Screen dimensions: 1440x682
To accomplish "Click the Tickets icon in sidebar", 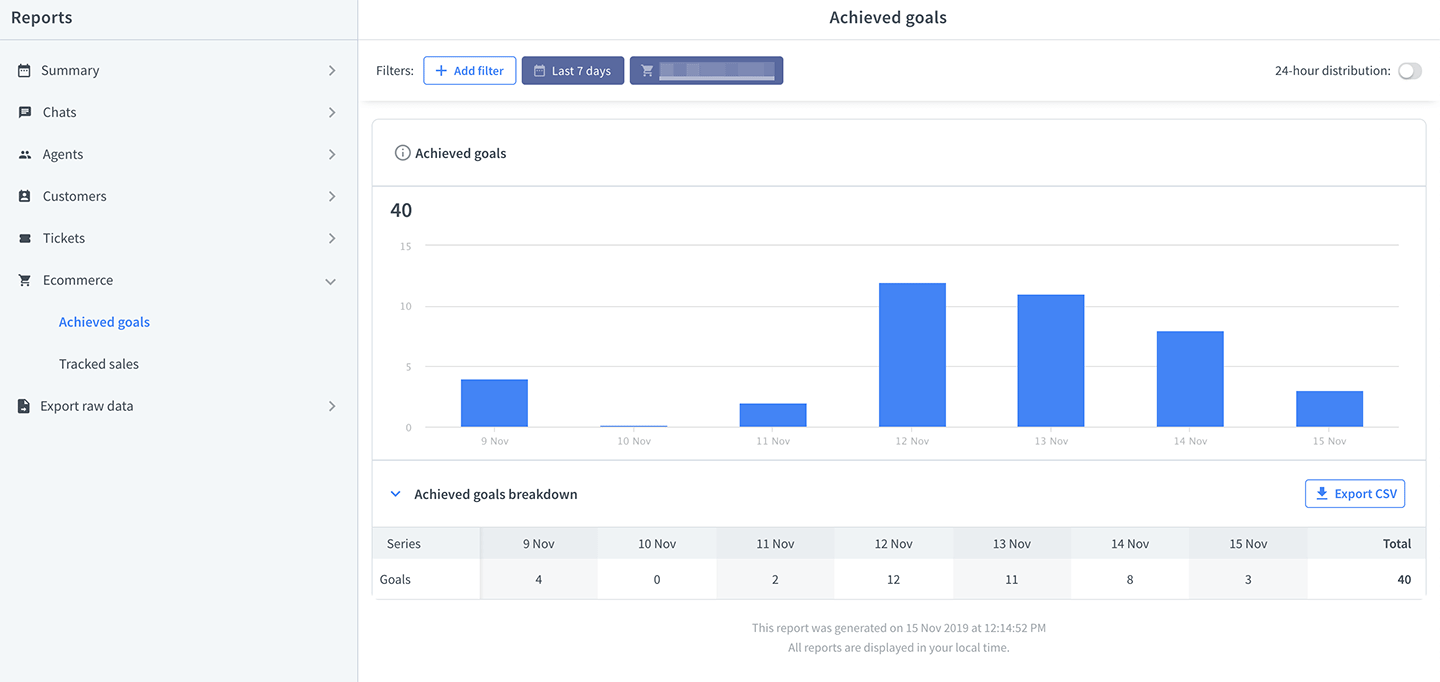I will [25, 239].
